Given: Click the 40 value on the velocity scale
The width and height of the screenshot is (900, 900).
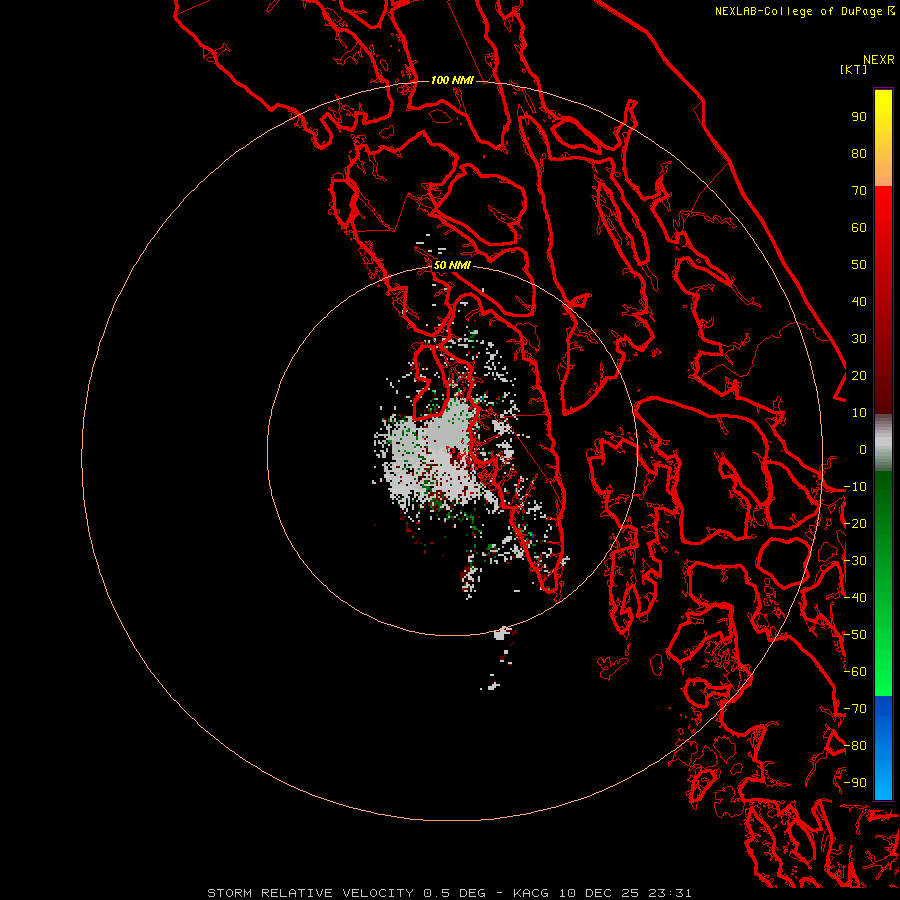Looking at the screenshot, I should [859, 302].
